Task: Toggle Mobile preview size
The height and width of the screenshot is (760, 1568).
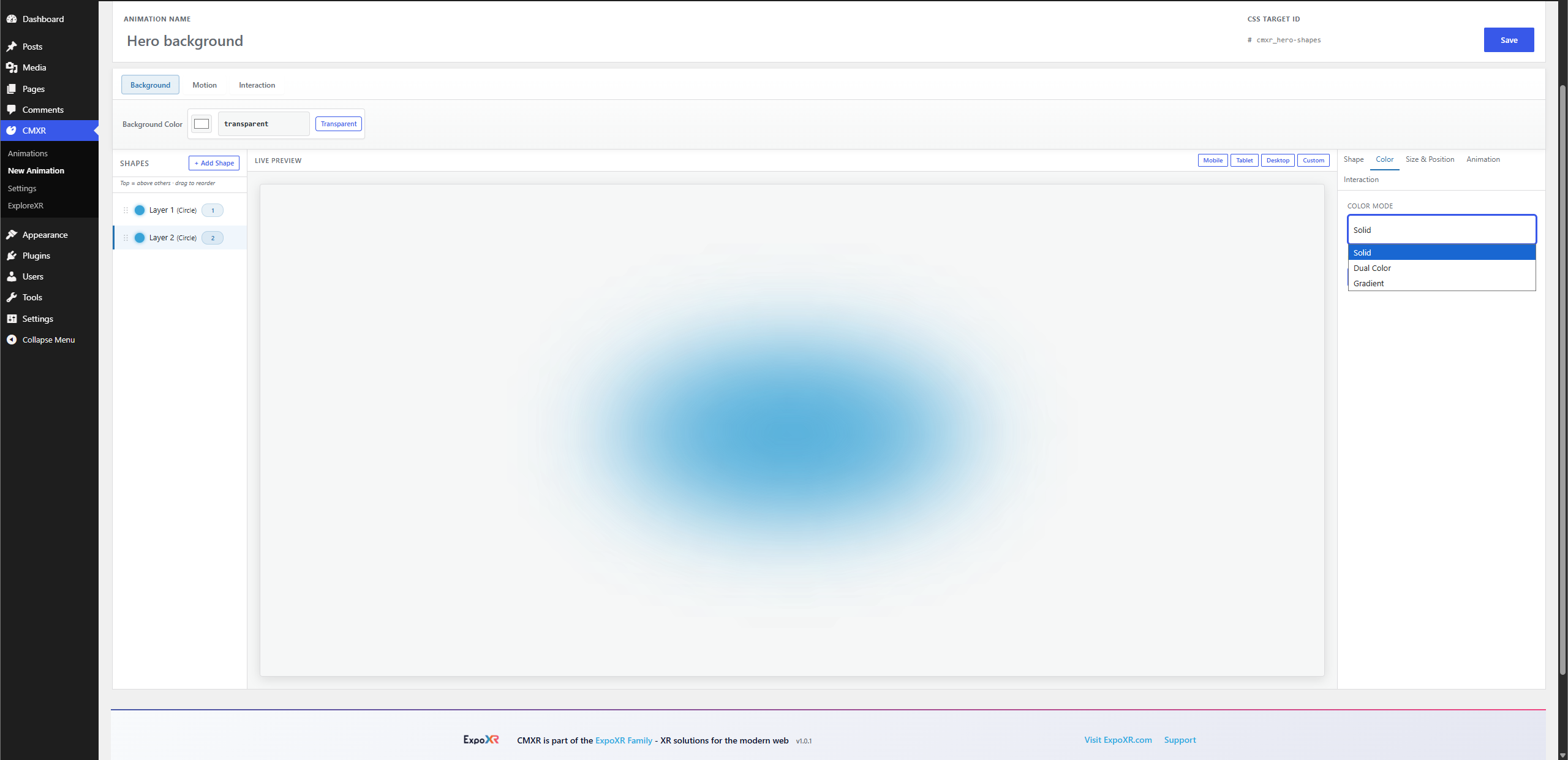Action: tap(1213, 161)
